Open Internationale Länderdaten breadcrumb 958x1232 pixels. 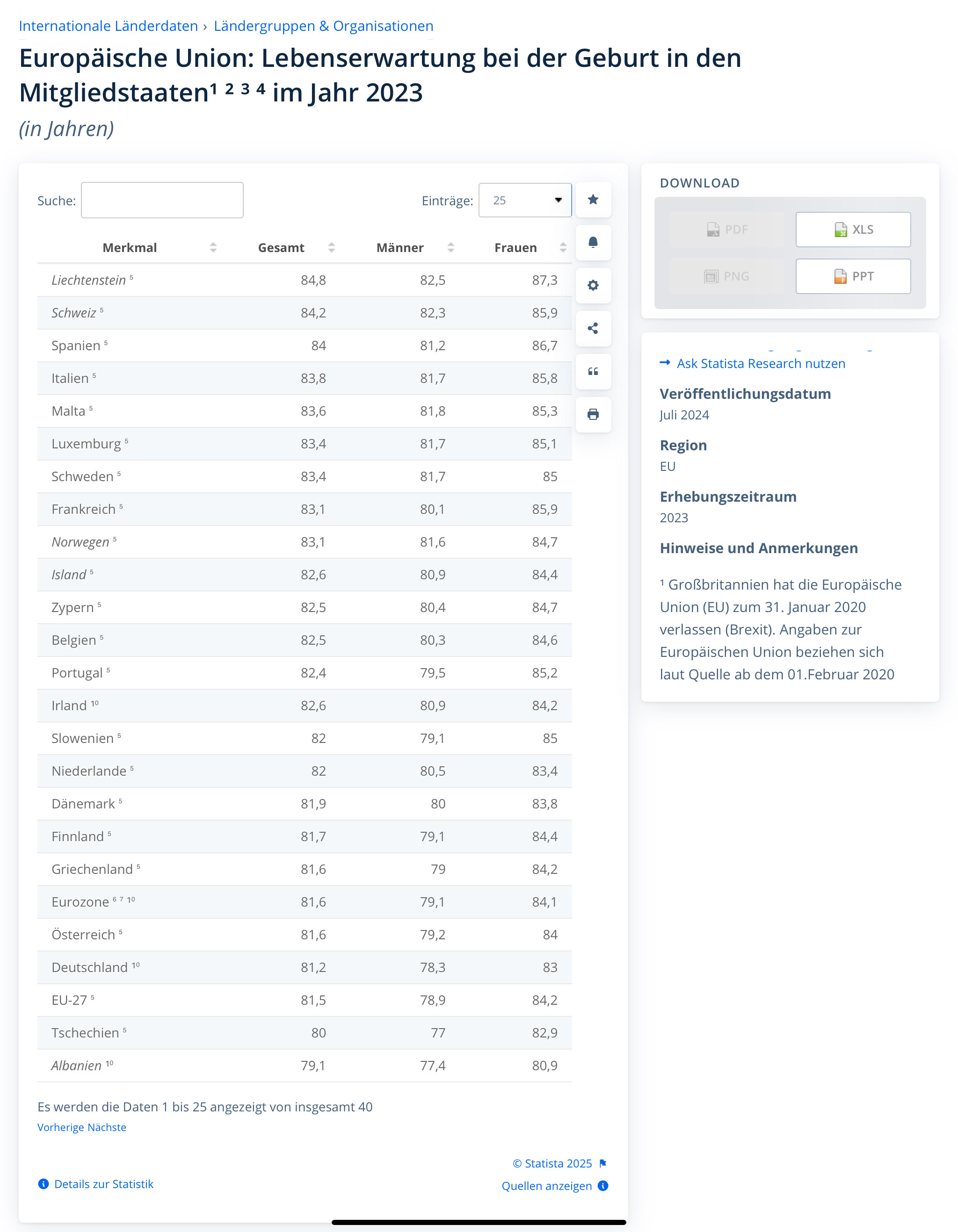click(109, 26)
